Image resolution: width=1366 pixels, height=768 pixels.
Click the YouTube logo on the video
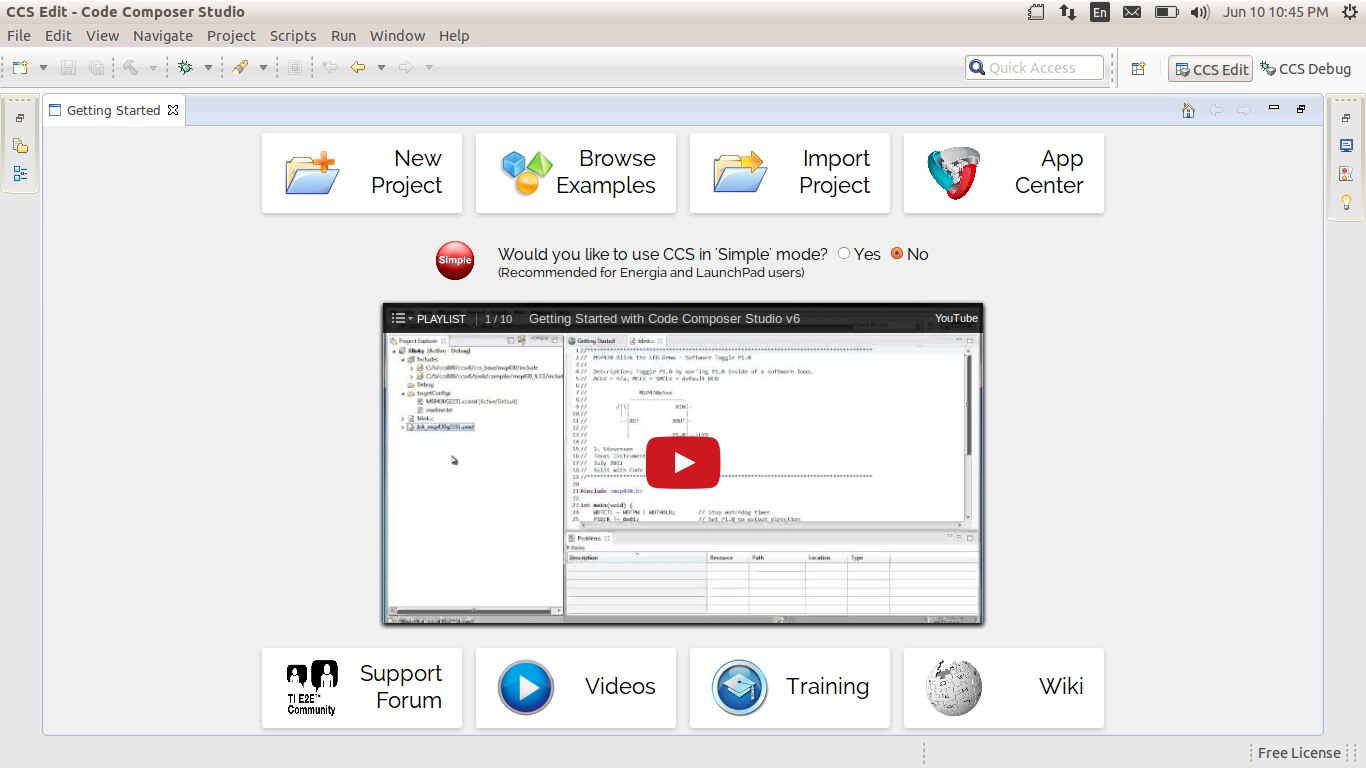[x=956, y=318]
